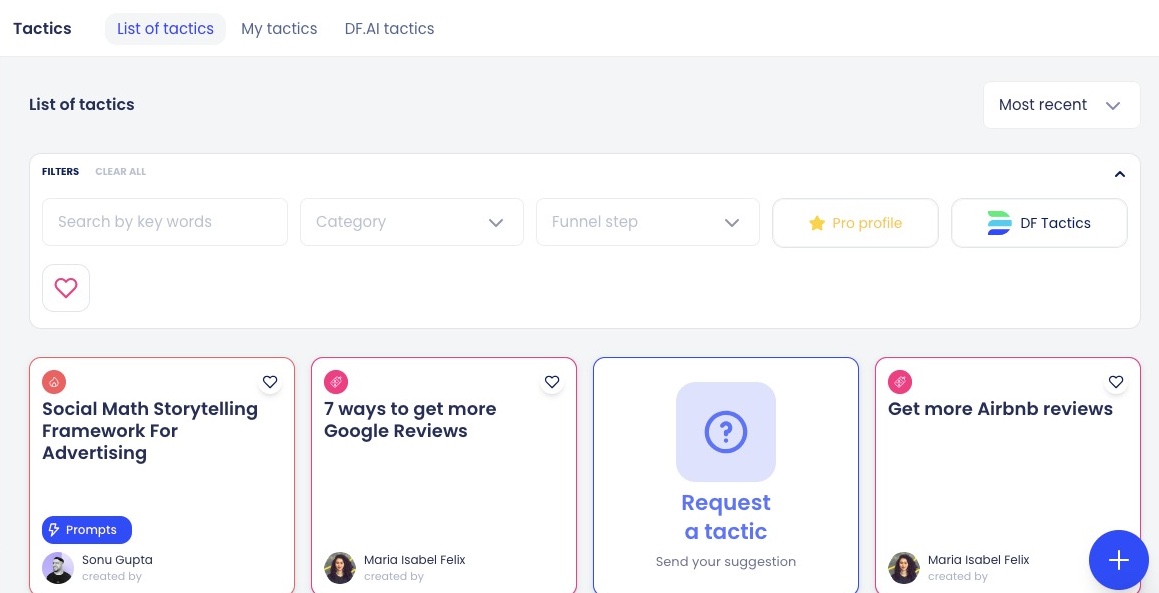The image size is (1159, 593).
Task: Switch to the My tactics tab
Action: pos(279,28)
